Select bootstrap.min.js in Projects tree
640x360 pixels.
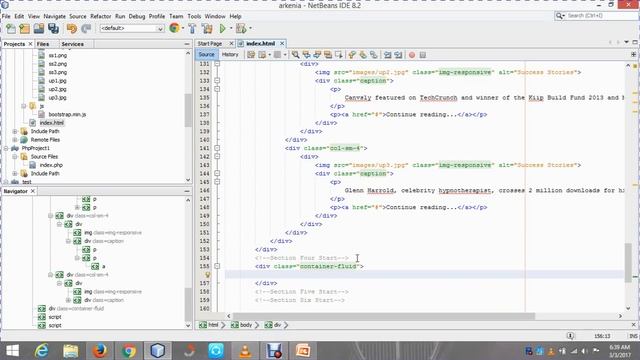click(67, 114)
